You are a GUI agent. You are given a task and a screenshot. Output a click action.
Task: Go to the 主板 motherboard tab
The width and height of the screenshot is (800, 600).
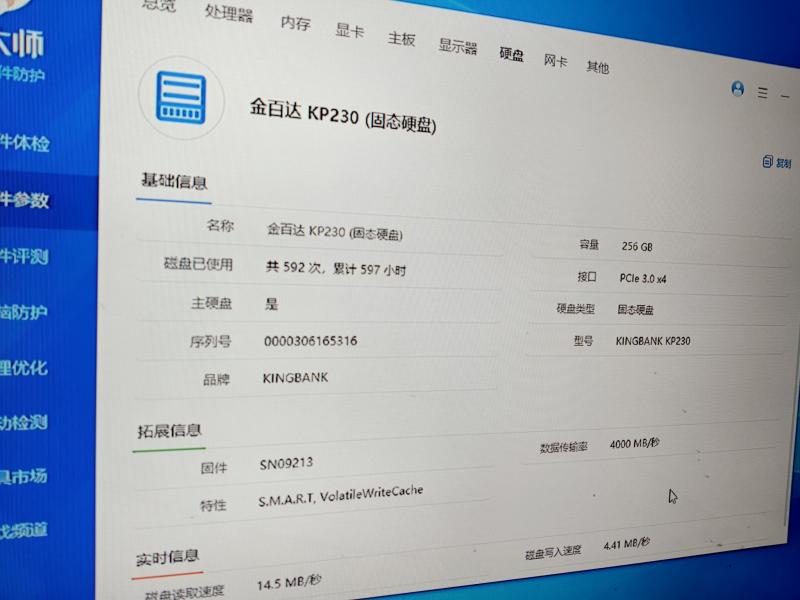401,39
